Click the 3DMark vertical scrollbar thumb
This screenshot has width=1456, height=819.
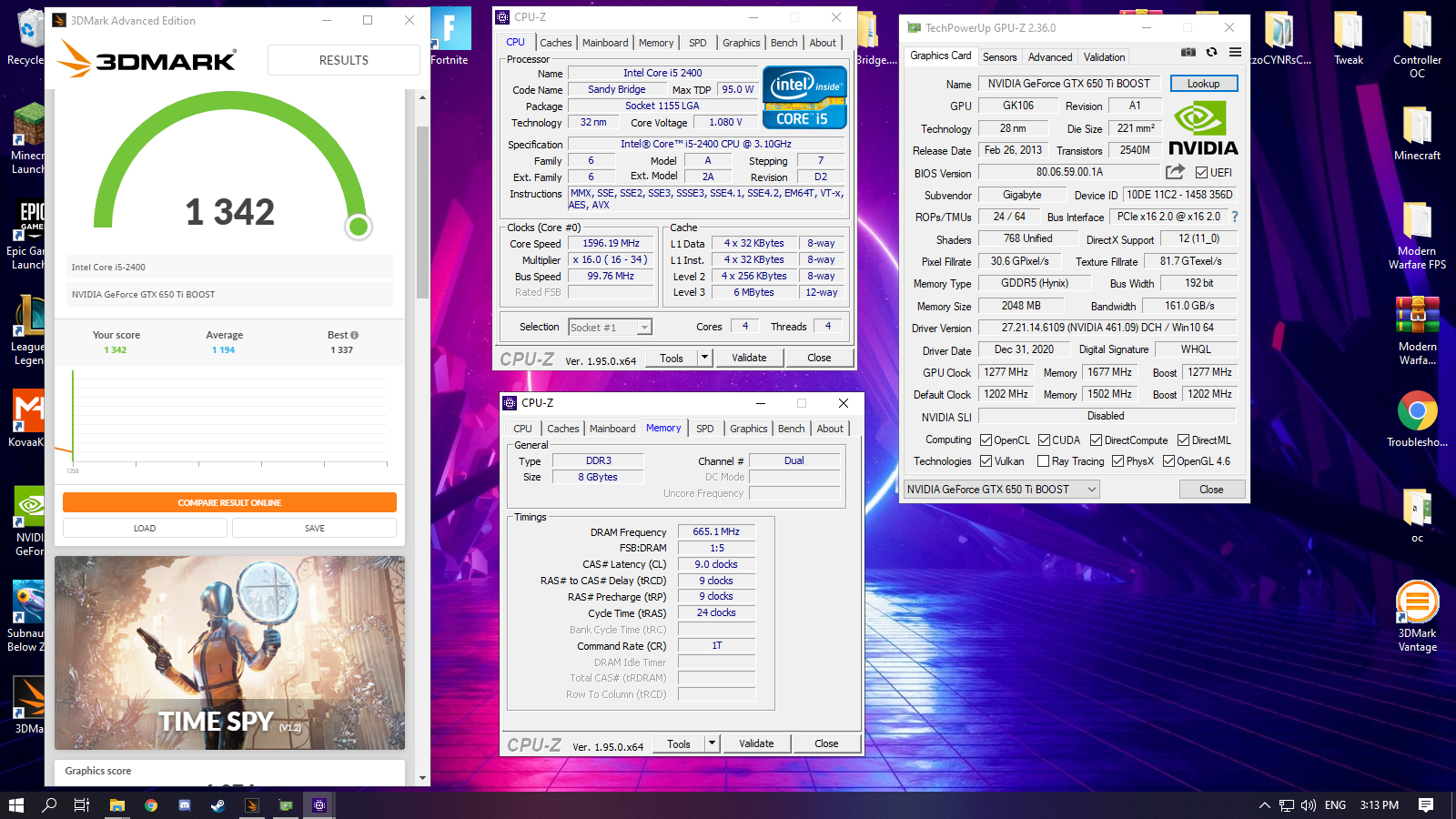[422, 212]
